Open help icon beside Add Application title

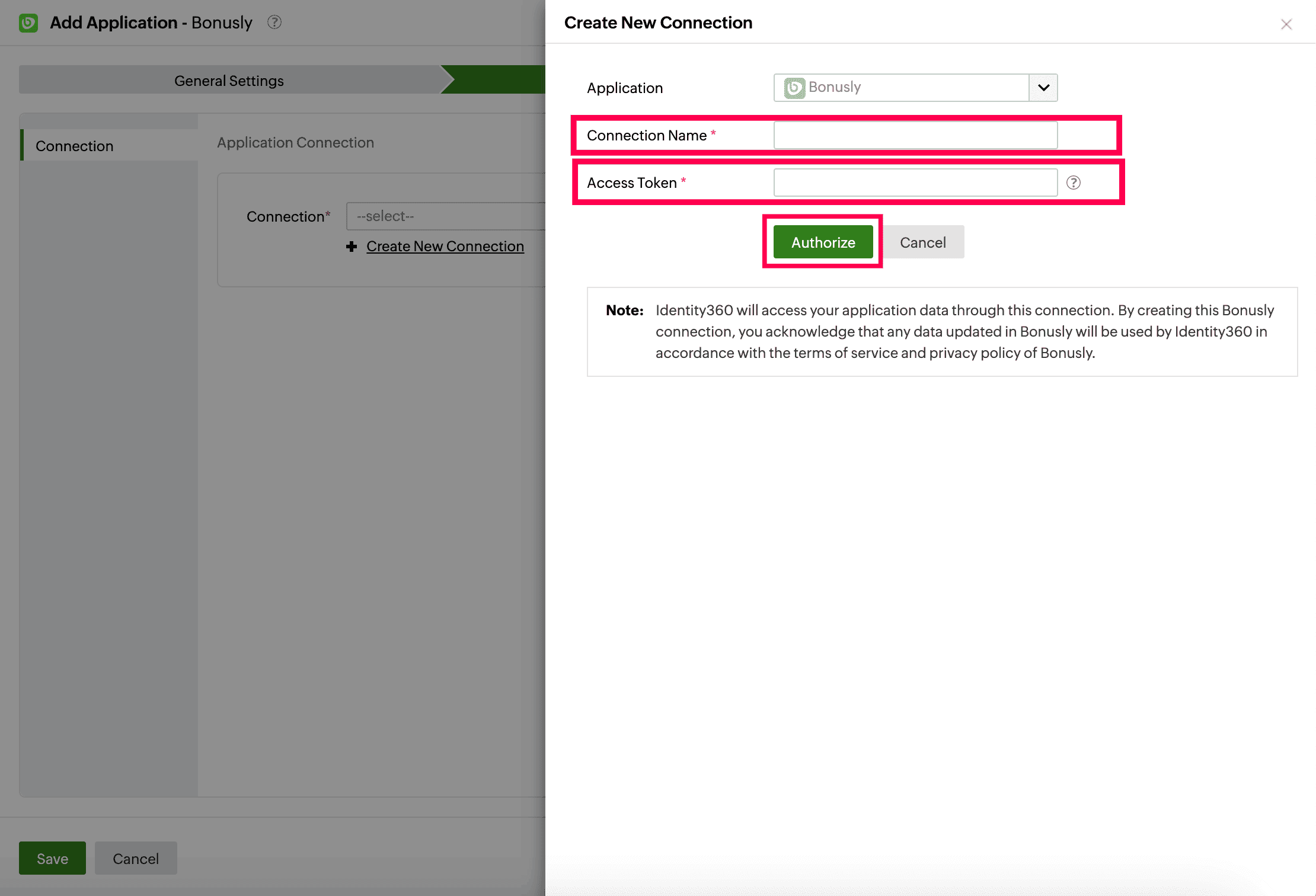[274, 23]
